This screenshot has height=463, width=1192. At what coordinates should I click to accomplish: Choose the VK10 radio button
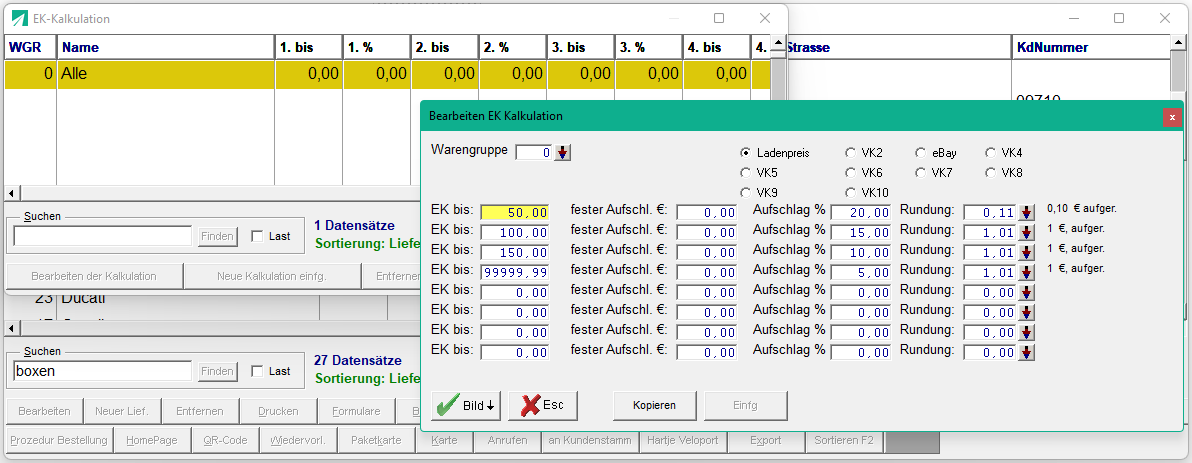[x=851, y=192]
